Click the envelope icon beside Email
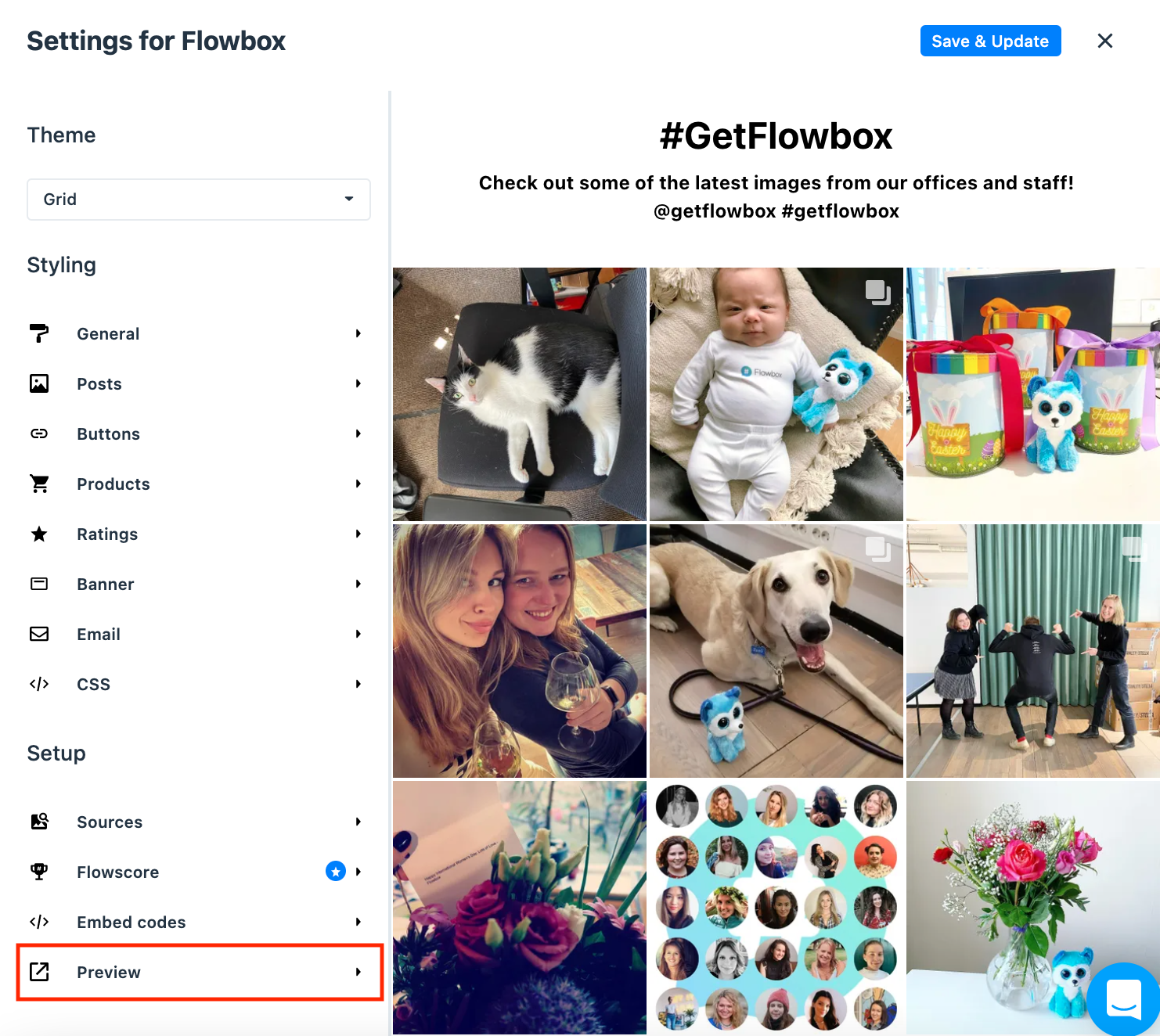 39,634
